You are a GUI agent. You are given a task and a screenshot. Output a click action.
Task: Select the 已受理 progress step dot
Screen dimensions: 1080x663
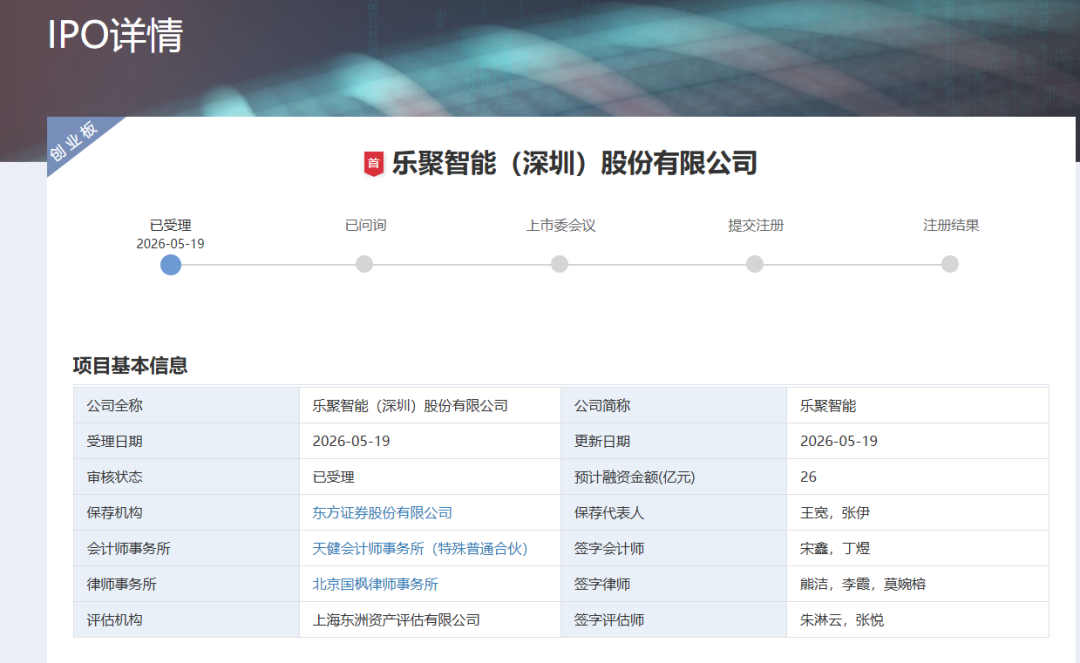(171, 264)
